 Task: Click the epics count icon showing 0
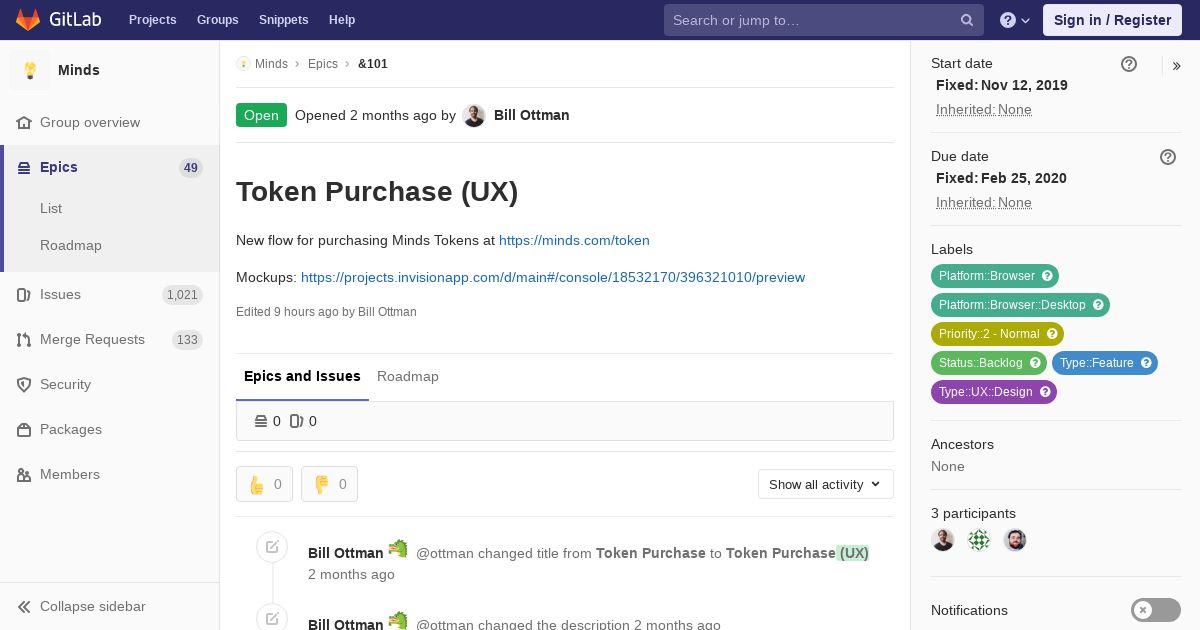click(x=261, y=421)
